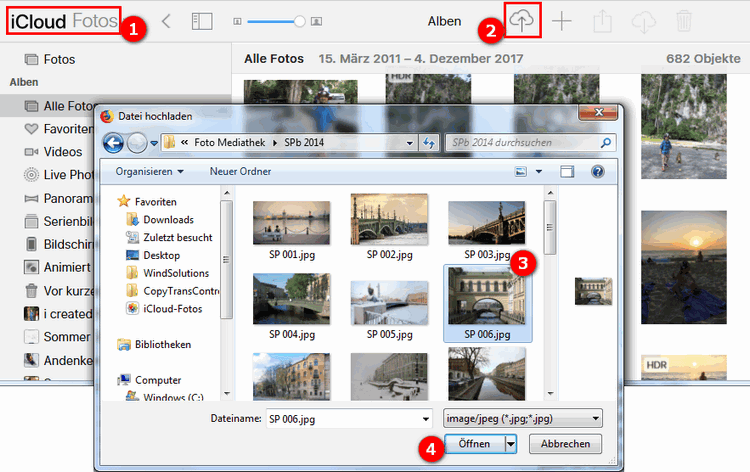Open the Organisieren menu
The width and height of the screenshot is (750, 472).
pyautogui.click(x=149, y=171)
